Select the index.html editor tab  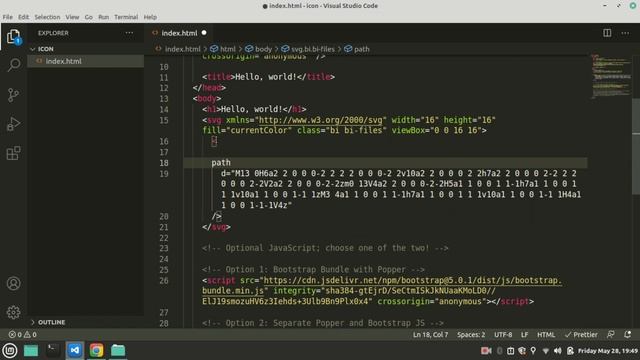pos(179,33)
